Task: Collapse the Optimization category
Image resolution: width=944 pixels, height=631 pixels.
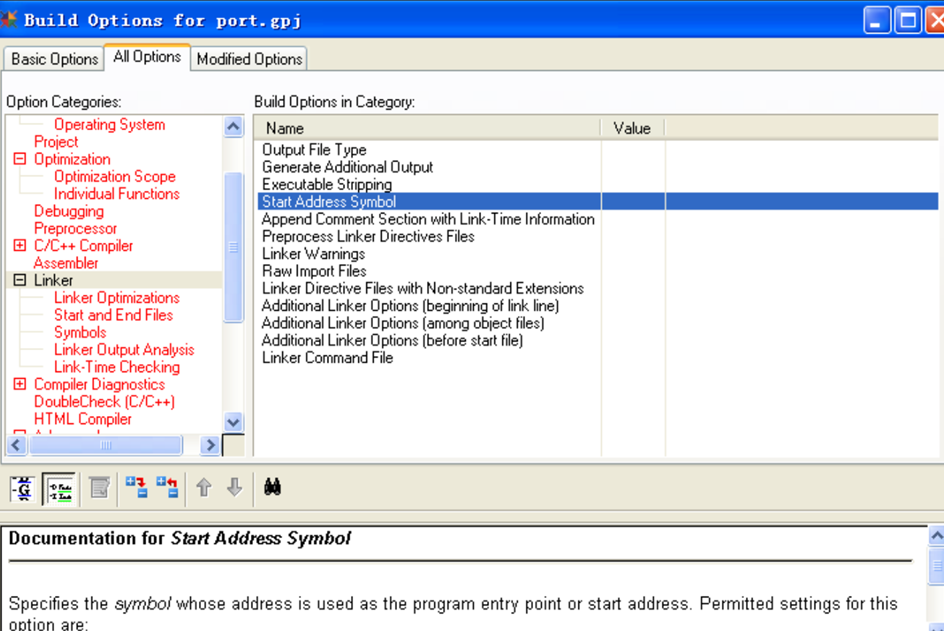Action: [x=20, y=159]
